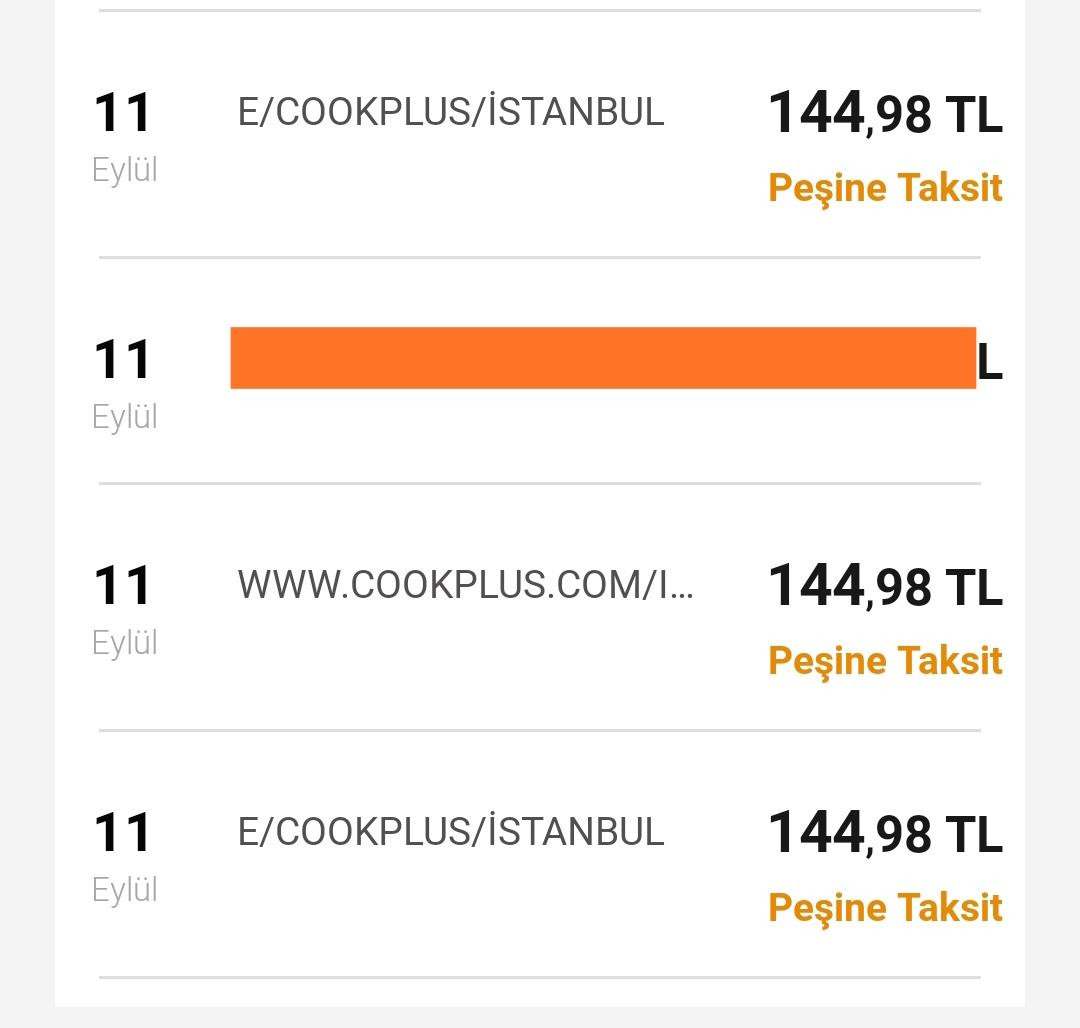Click Eylül in the last transaction row
The image size is (1080, 1028).
tap(125, 890)
